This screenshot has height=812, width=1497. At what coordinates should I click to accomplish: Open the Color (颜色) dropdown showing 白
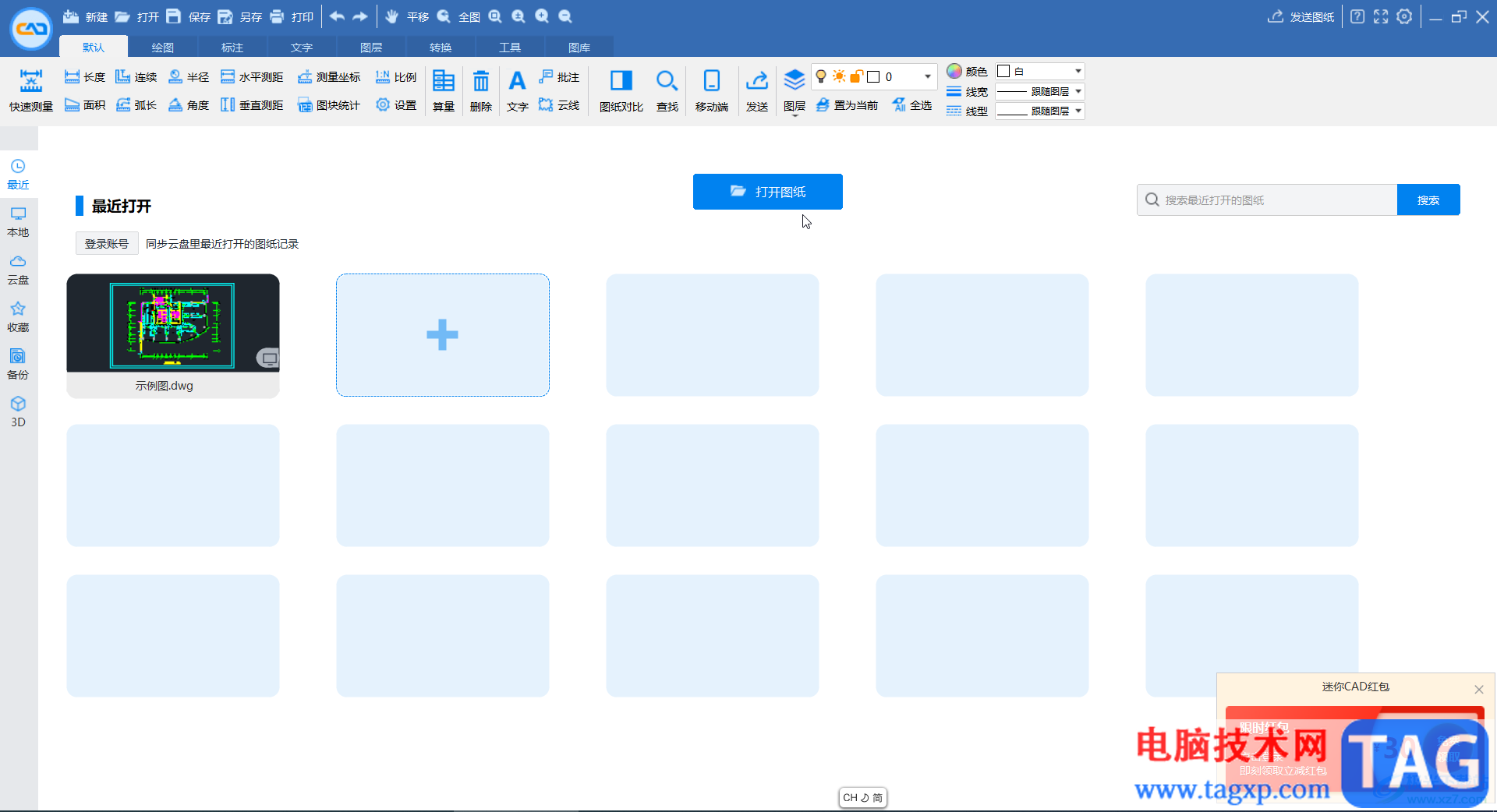(1040, 72)
